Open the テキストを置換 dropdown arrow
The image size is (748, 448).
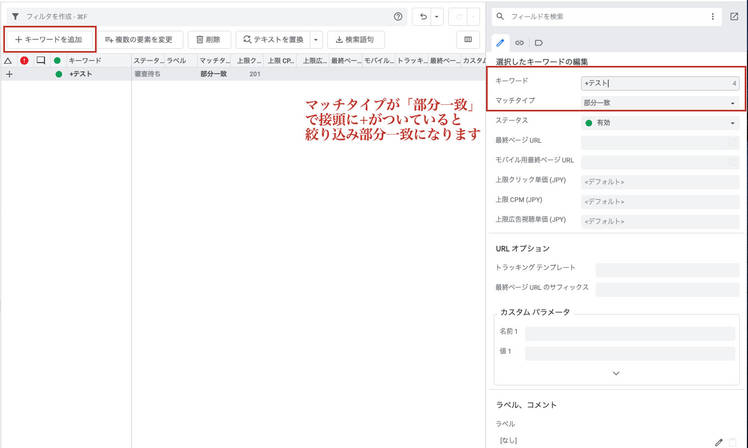pos(316,40)
